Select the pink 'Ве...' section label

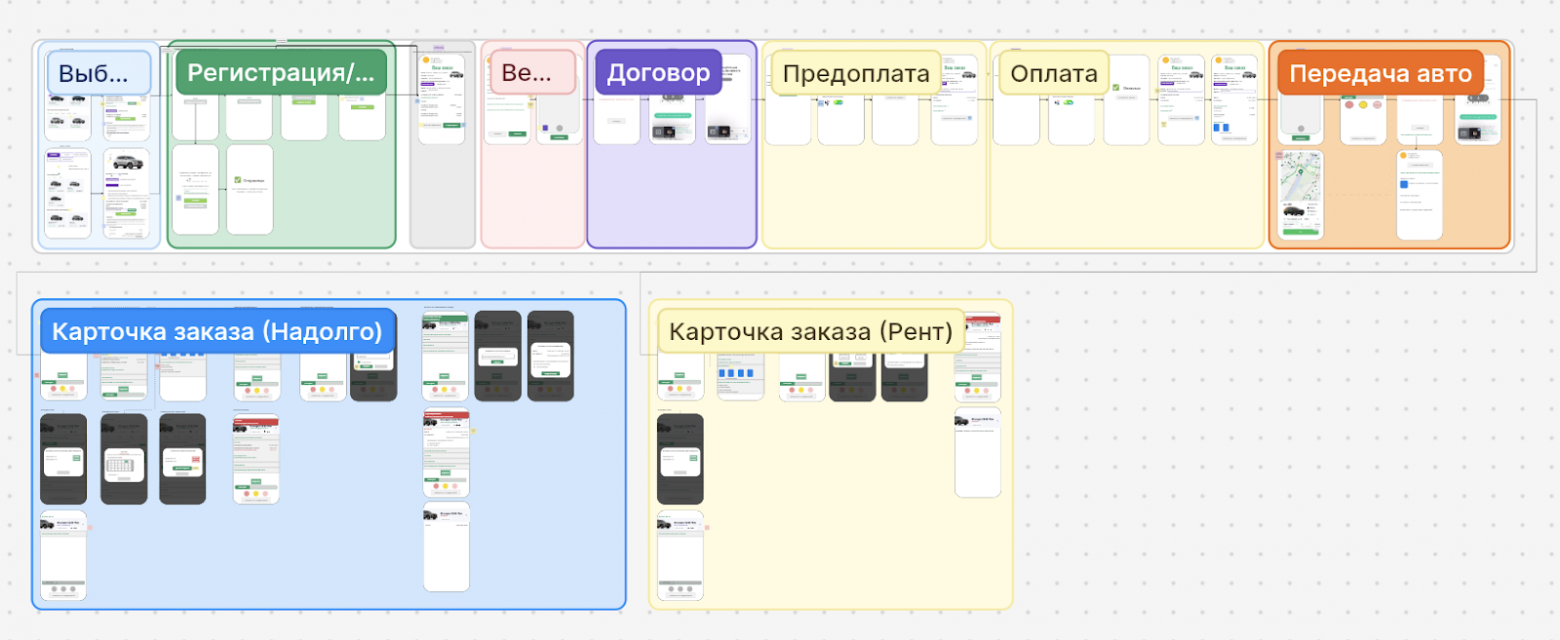(x=533, y=73)
